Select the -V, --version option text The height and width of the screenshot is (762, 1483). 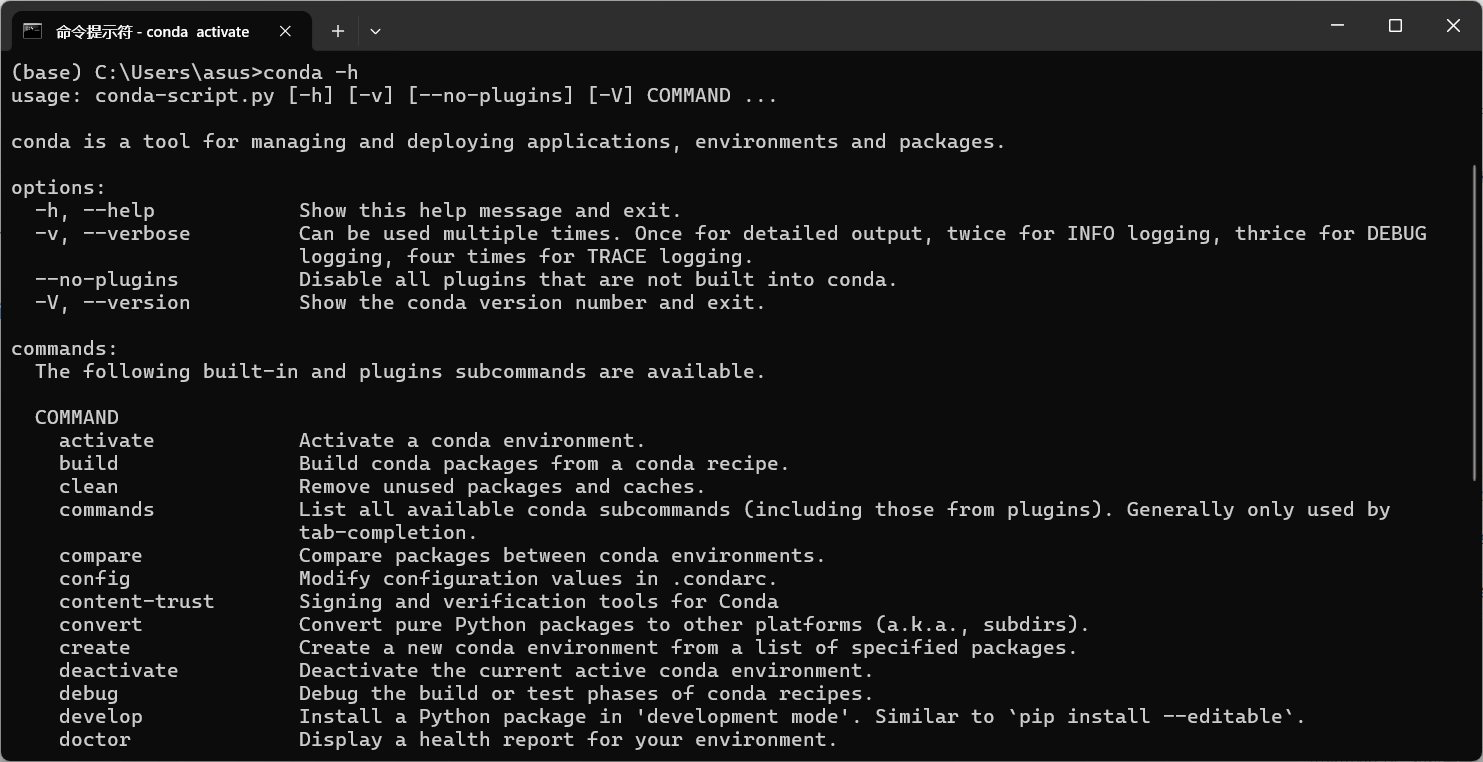click(x=113, y=302)
